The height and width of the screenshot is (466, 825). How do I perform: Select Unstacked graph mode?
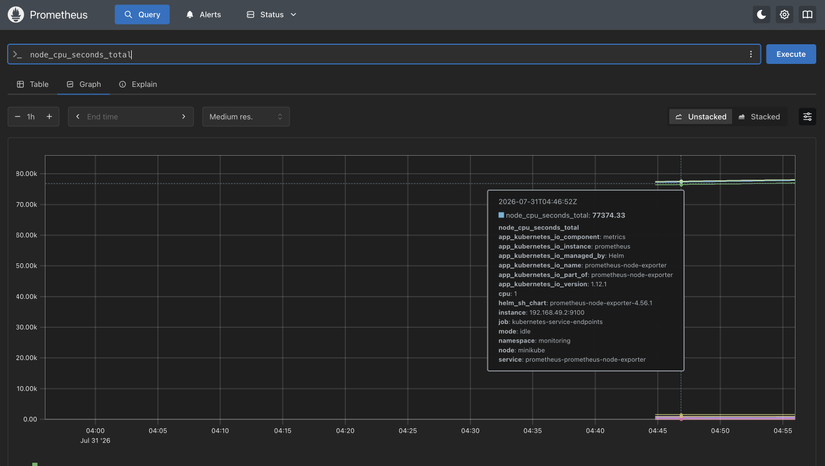[700, 117]
